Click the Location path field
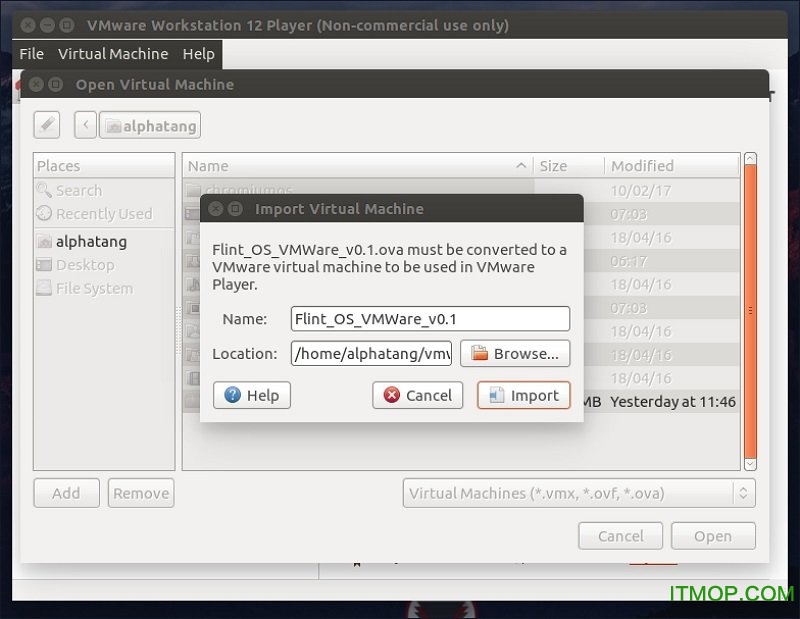Screen dimensions: 800x619 [371, 353]
